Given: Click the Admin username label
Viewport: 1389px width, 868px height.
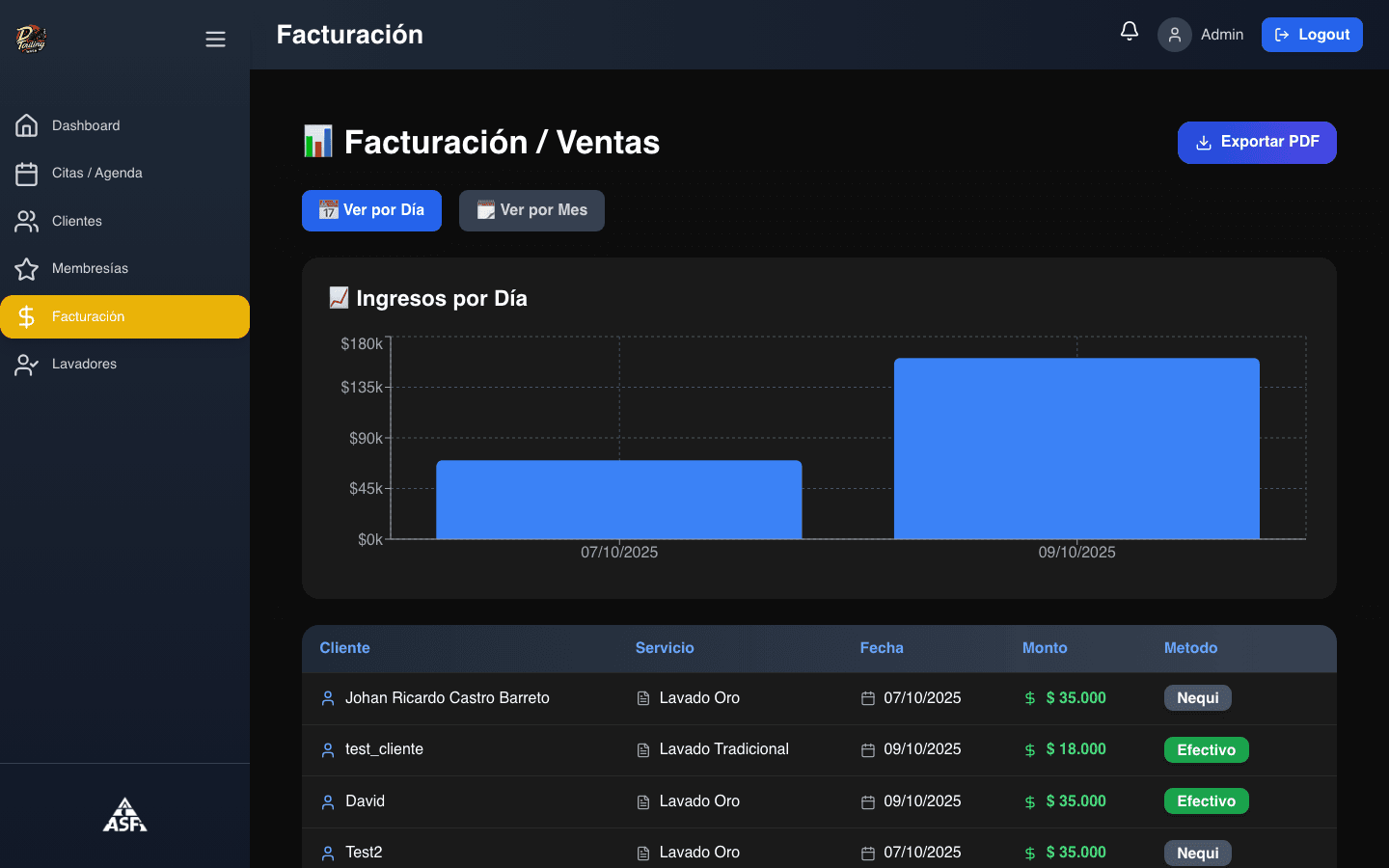Looking at the screenshot, I should point(1222,35).
